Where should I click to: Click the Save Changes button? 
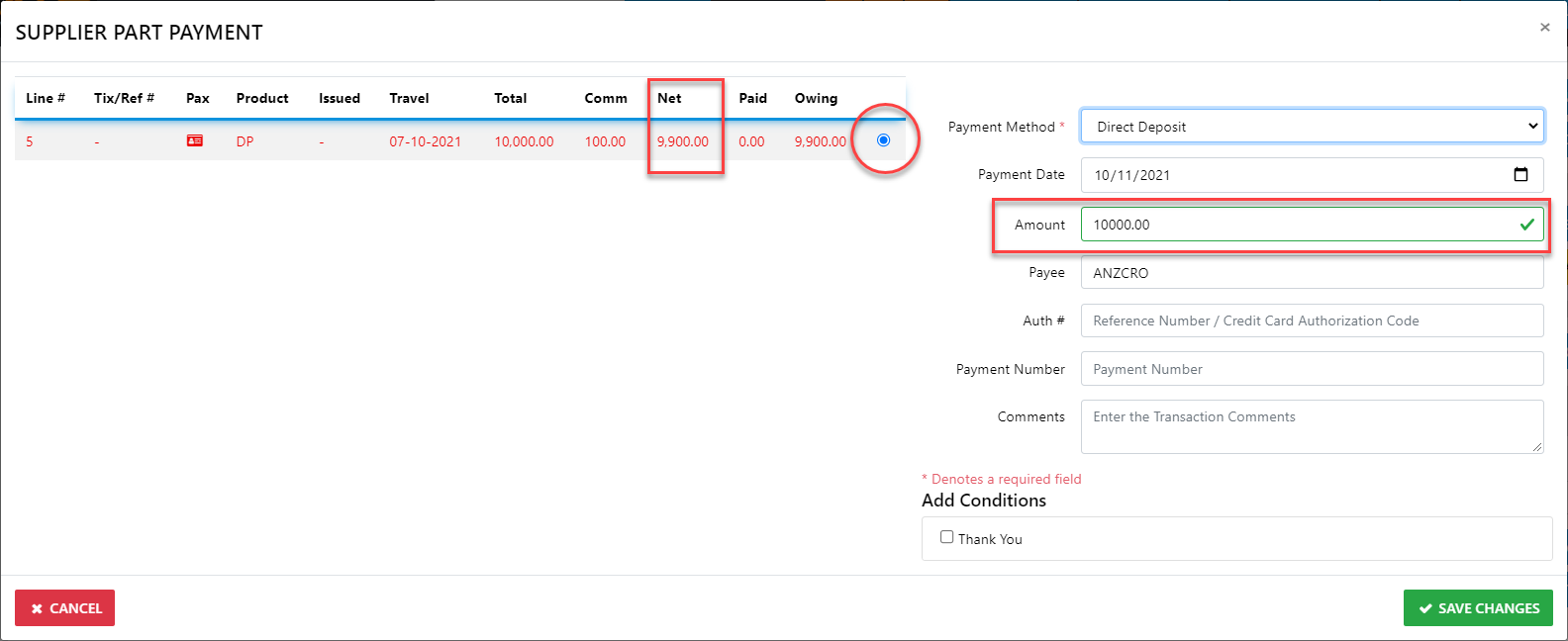pyautogui.click(x=1478, y=608)
